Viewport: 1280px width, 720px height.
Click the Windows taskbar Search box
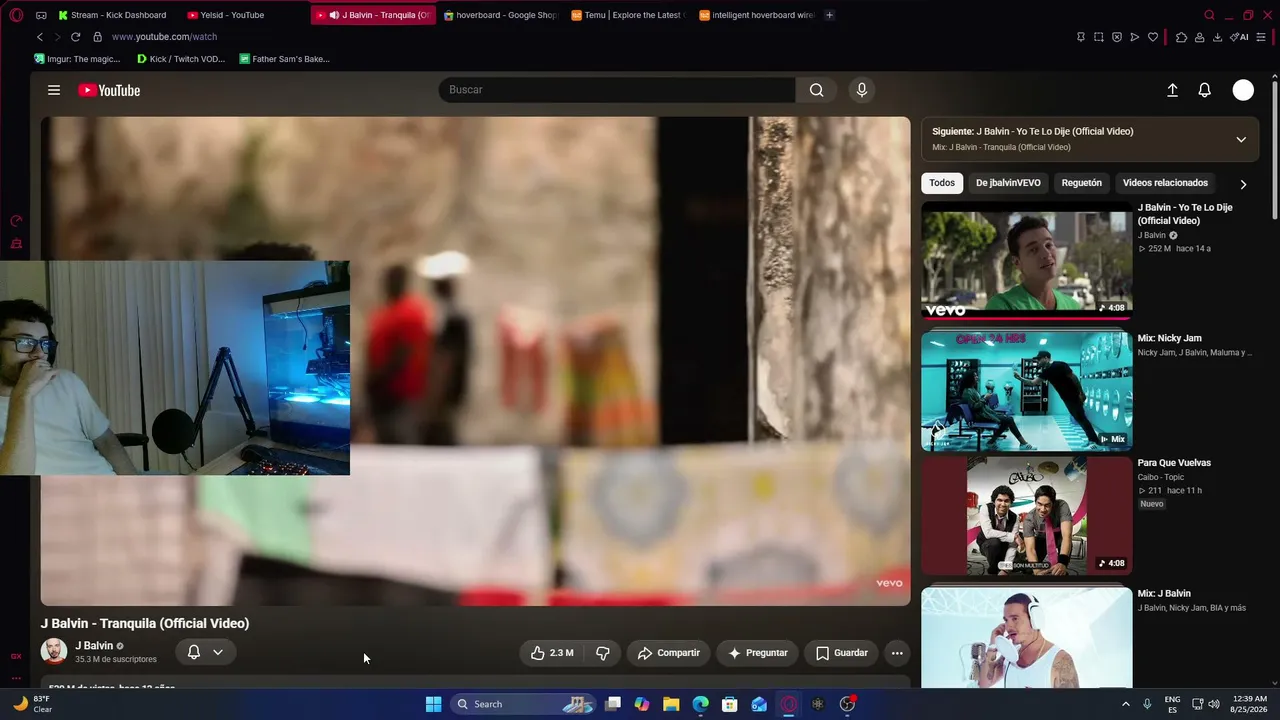point(524,704)
